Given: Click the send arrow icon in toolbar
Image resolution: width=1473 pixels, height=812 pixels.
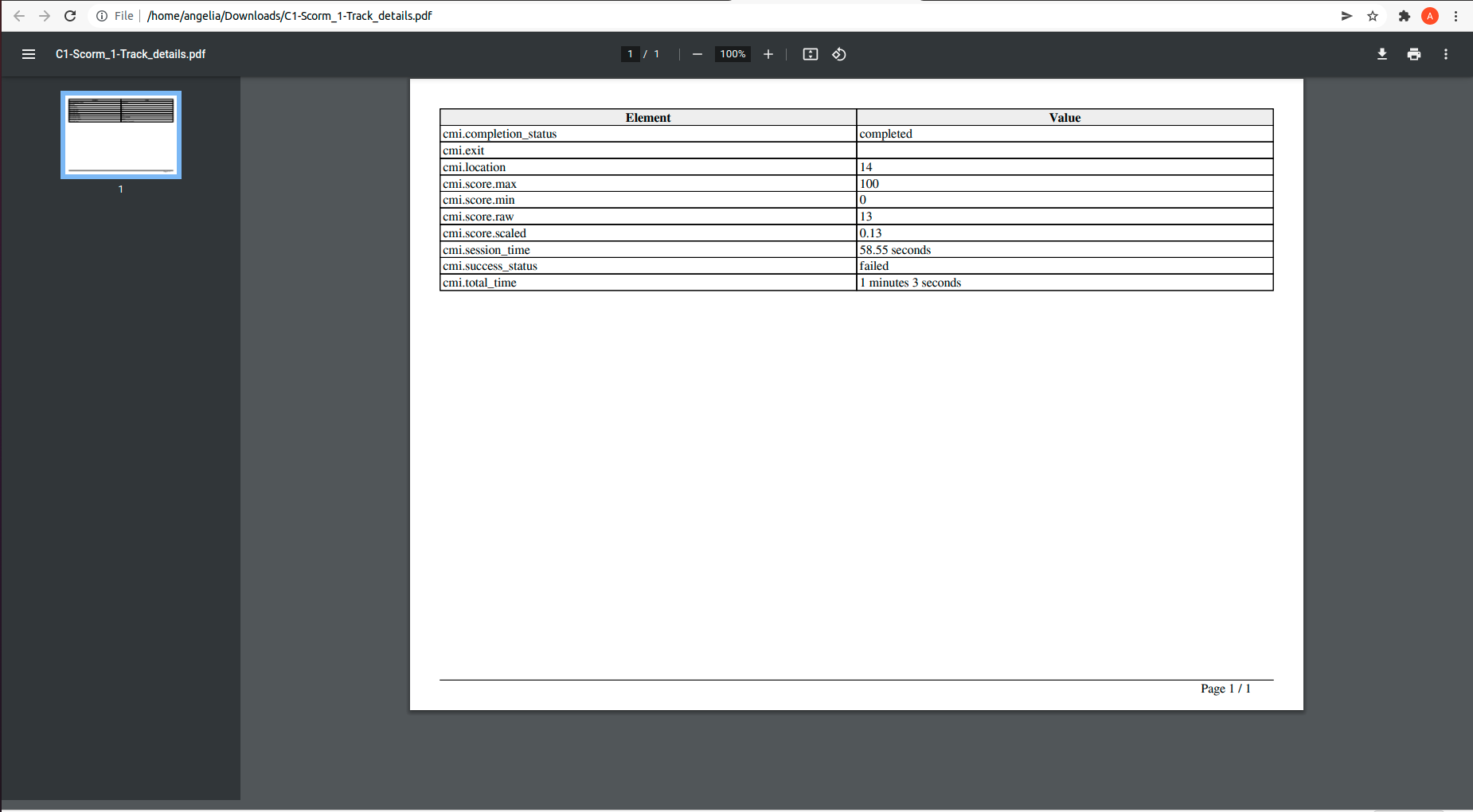Looking at the screenshot, I should 1346,16.
